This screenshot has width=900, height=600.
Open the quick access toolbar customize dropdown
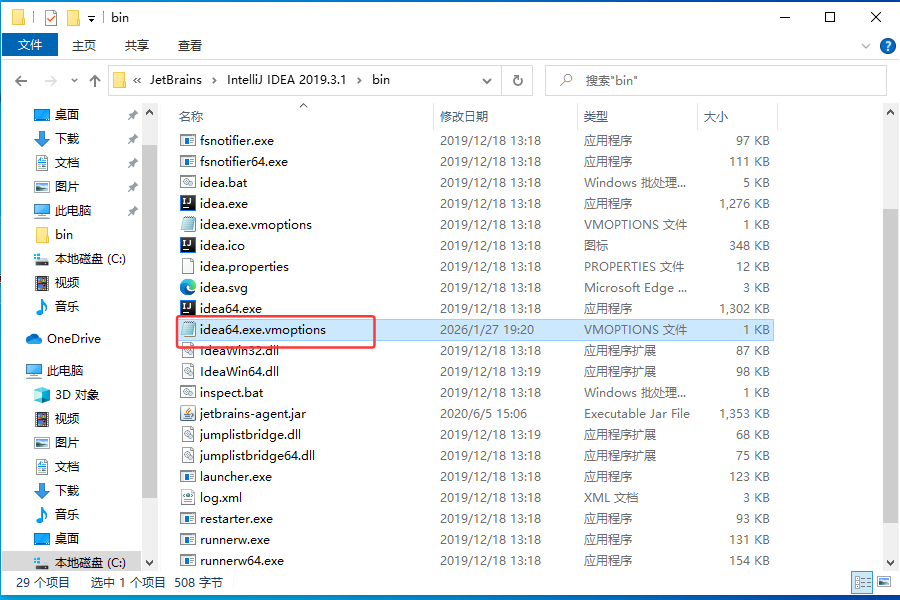click(91, 19)
